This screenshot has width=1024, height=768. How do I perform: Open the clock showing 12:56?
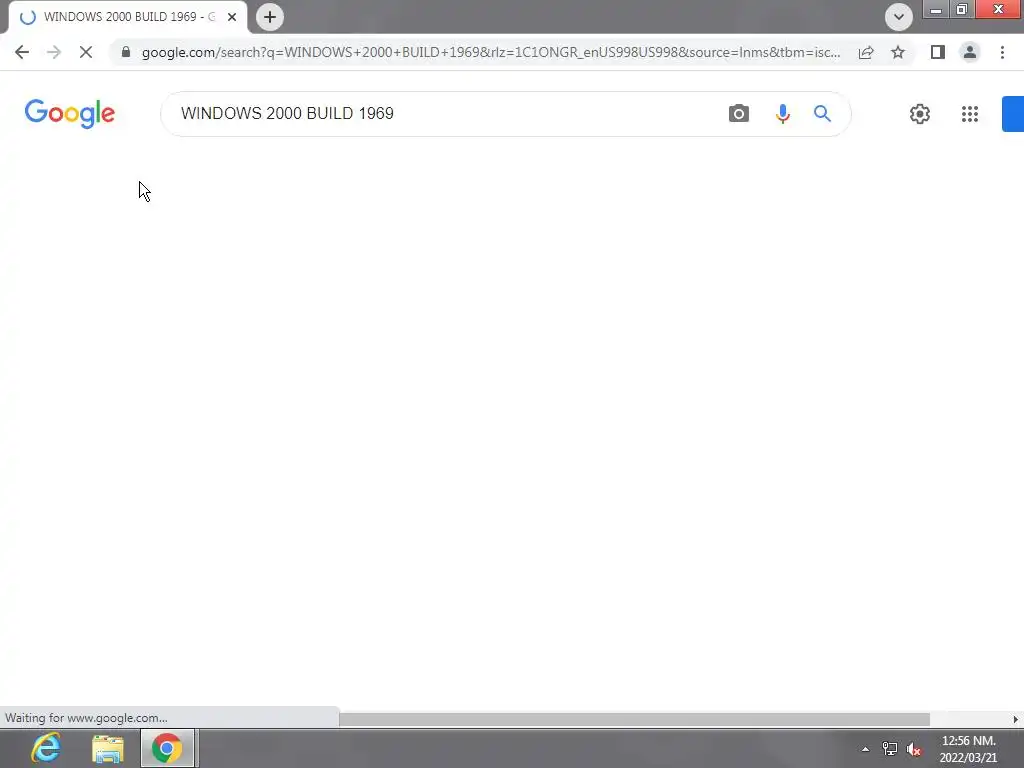pos(968,749)
